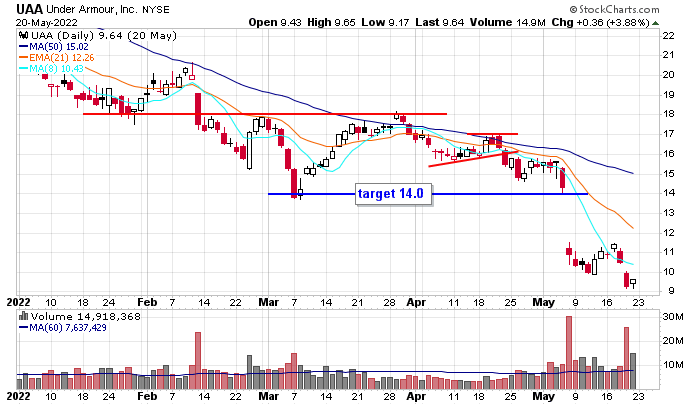The width and height of the screenshot is (700, 405).
Task: Click the Open 9.43 value
Action: (x=275, y=22)
